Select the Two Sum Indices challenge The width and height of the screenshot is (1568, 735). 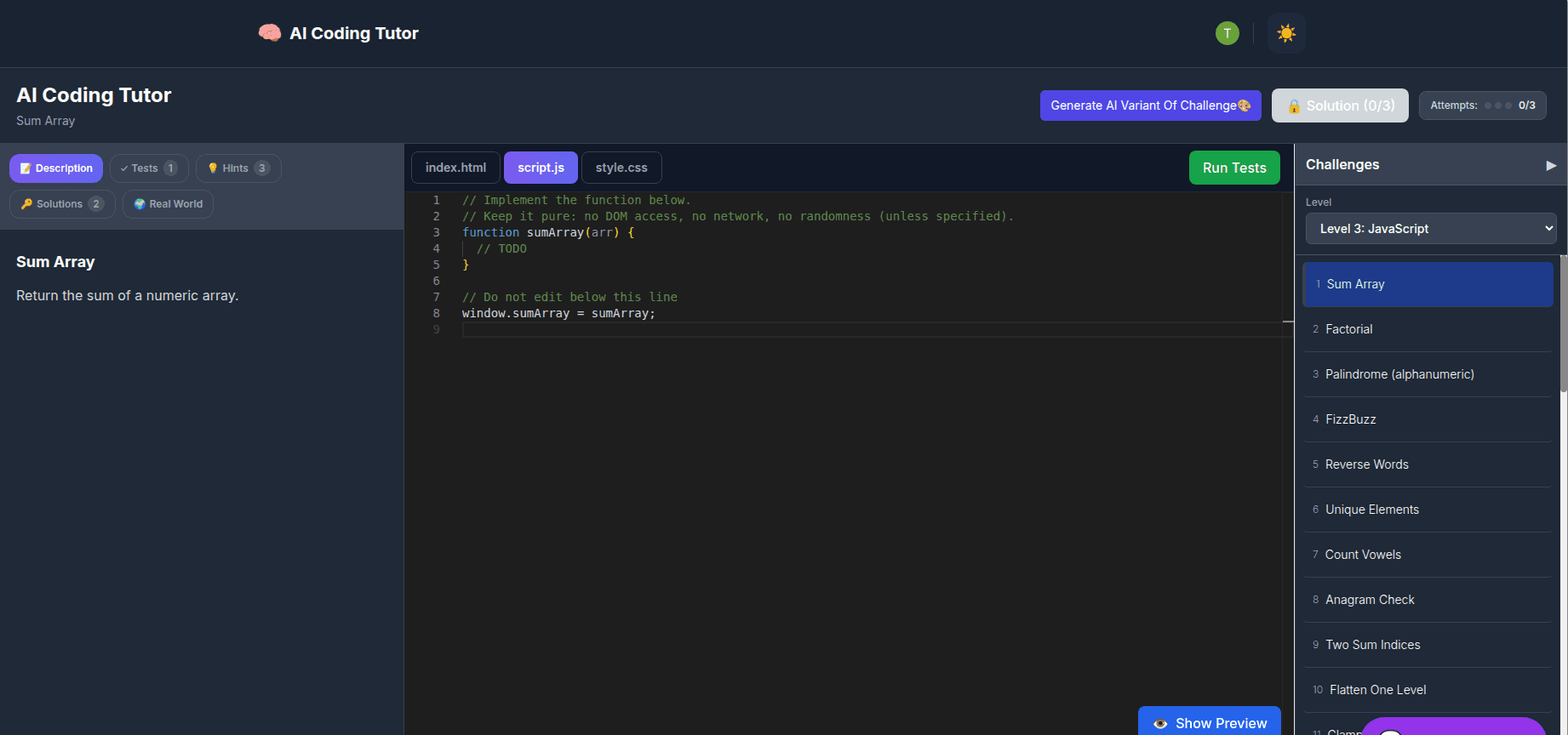click(1428, 645)
